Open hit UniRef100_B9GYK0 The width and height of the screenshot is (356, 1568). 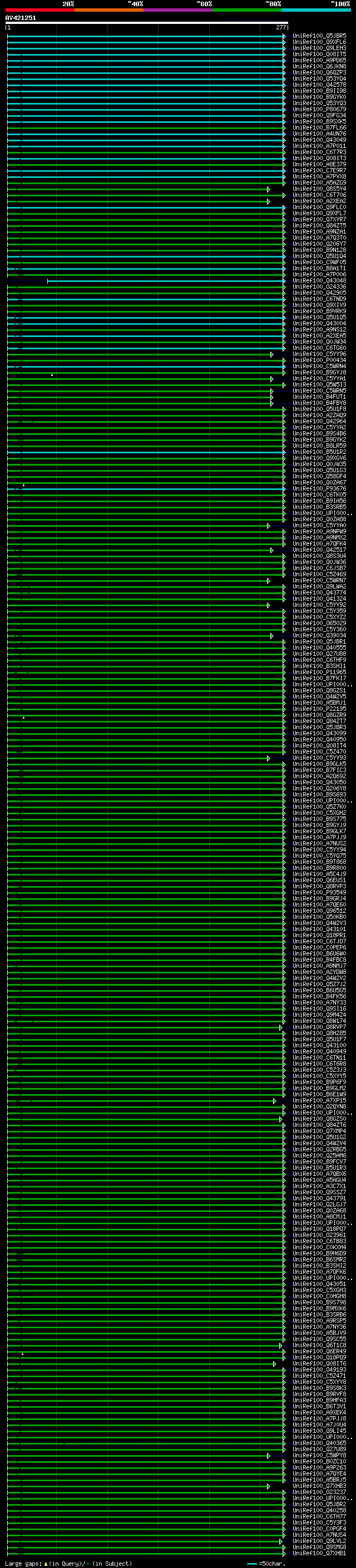click(x=319, y=97)
